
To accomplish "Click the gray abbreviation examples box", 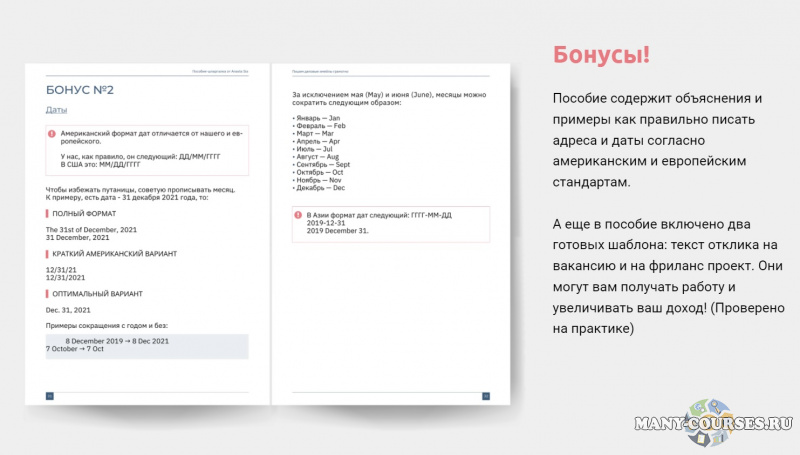I will click(x=147, y=345).
